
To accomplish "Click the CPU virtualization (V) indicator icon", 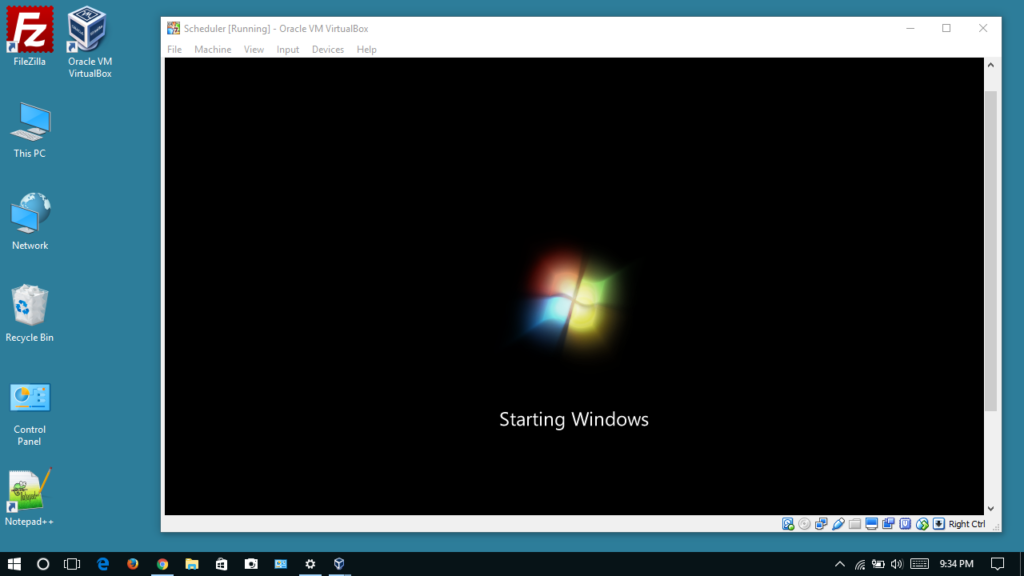I will (x=905, y=524).
